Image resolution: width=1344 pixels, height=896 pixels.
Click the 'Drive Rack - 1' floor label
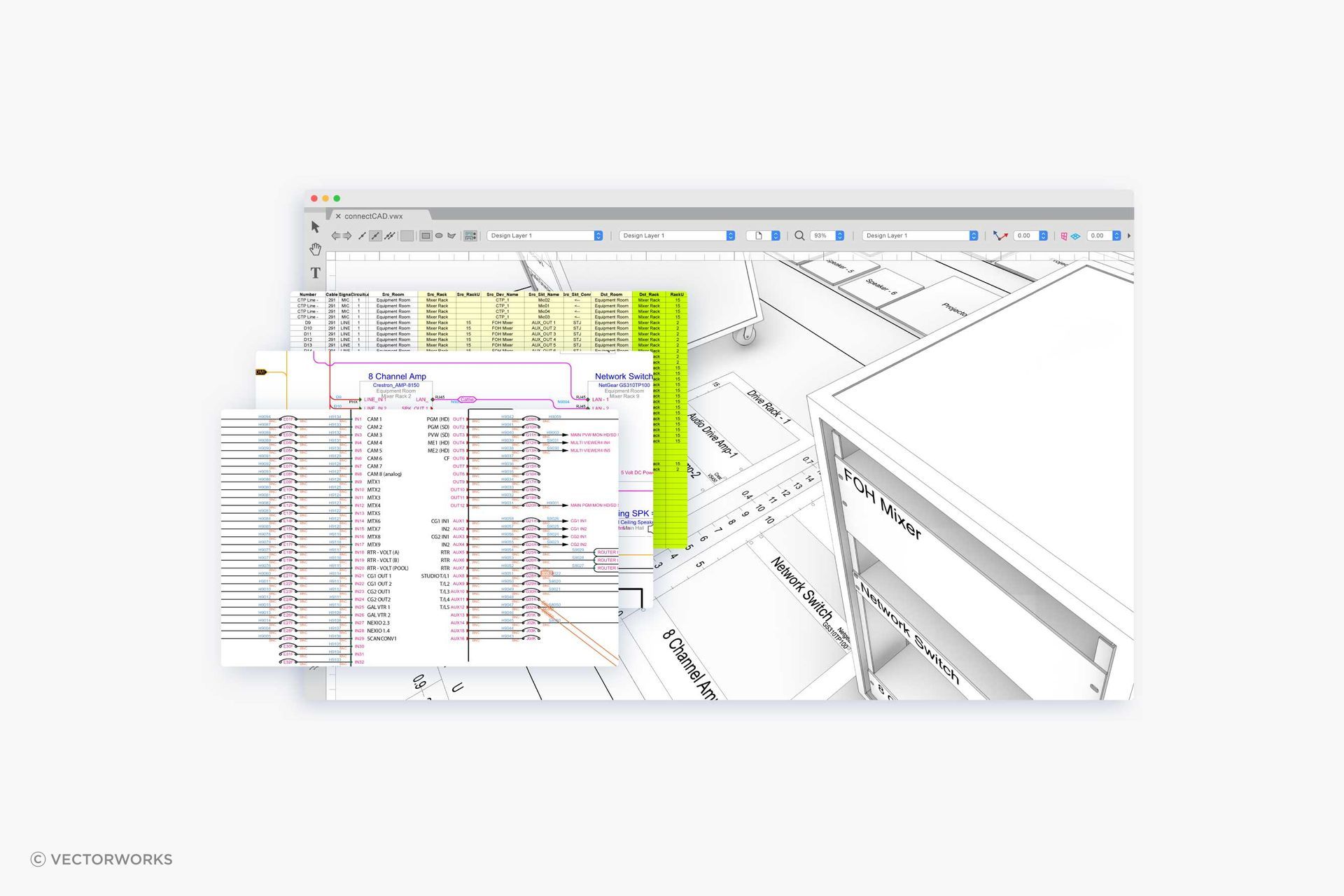pyautogui.click(x=769, y=407)
